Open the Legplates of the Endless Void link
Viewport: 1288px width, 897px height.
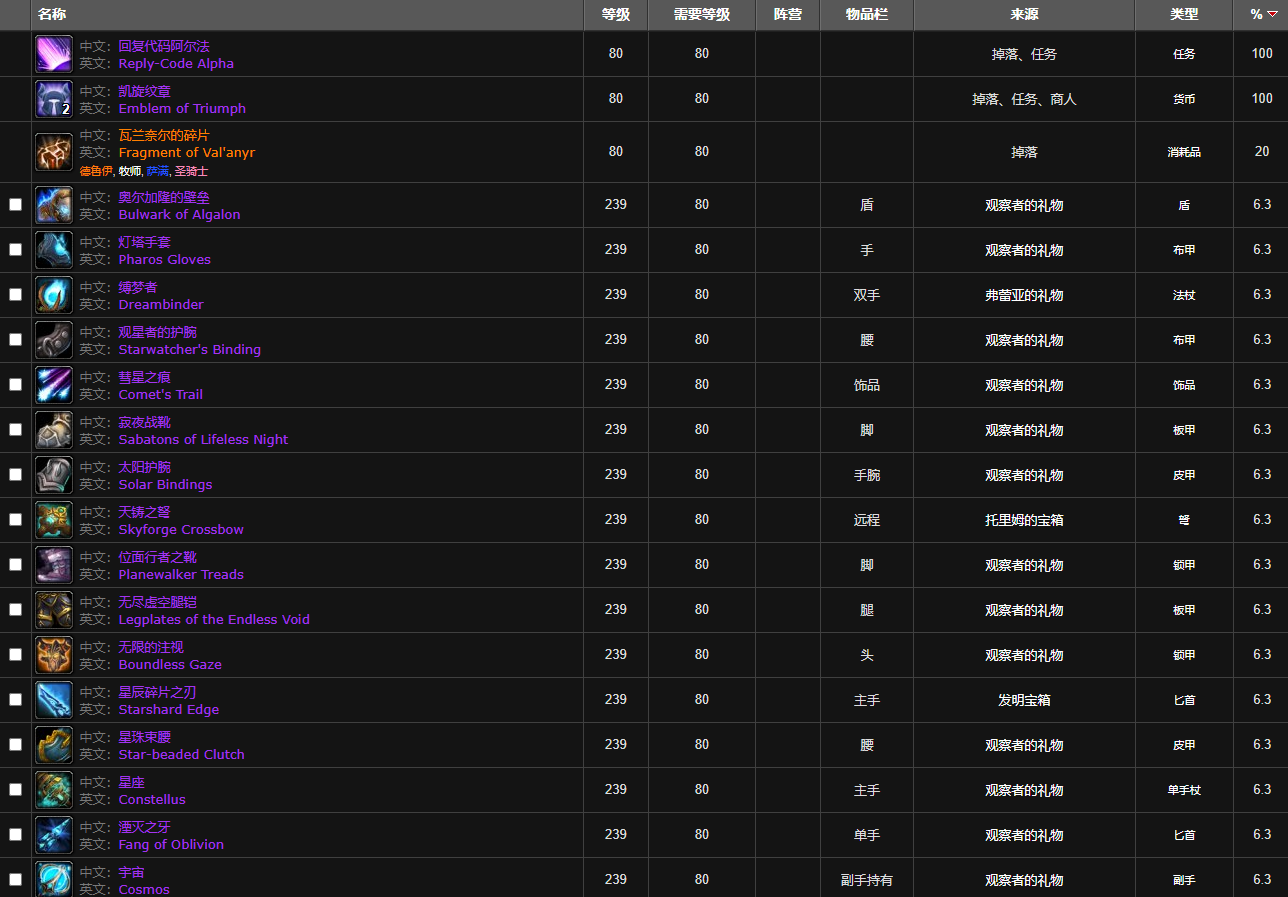click(214, 620)
